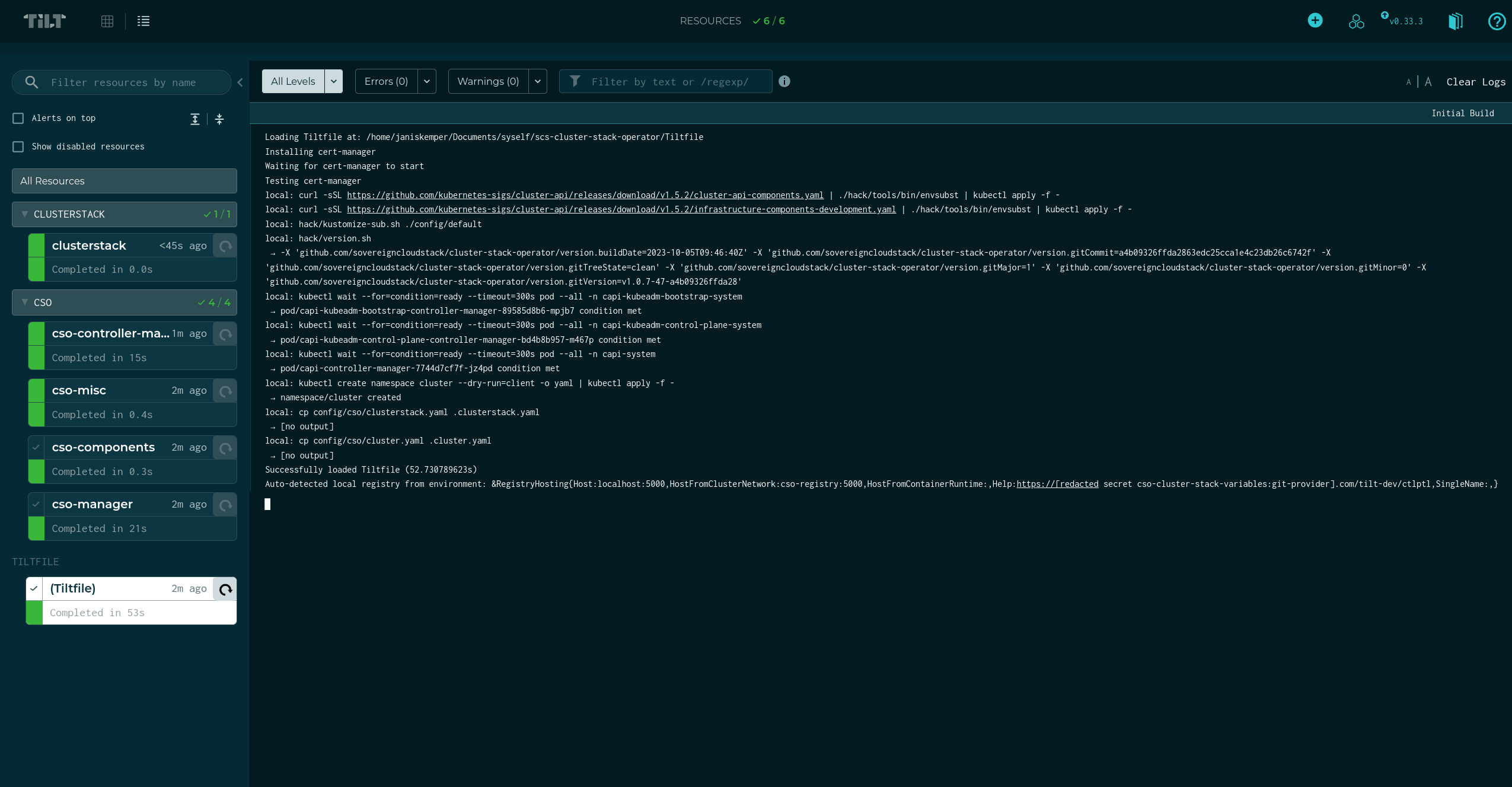Trigger update for cso-controller-manager resource
Image resolution: width=1512 pixels, height=787 pixels.
click(x=225, y=334)
